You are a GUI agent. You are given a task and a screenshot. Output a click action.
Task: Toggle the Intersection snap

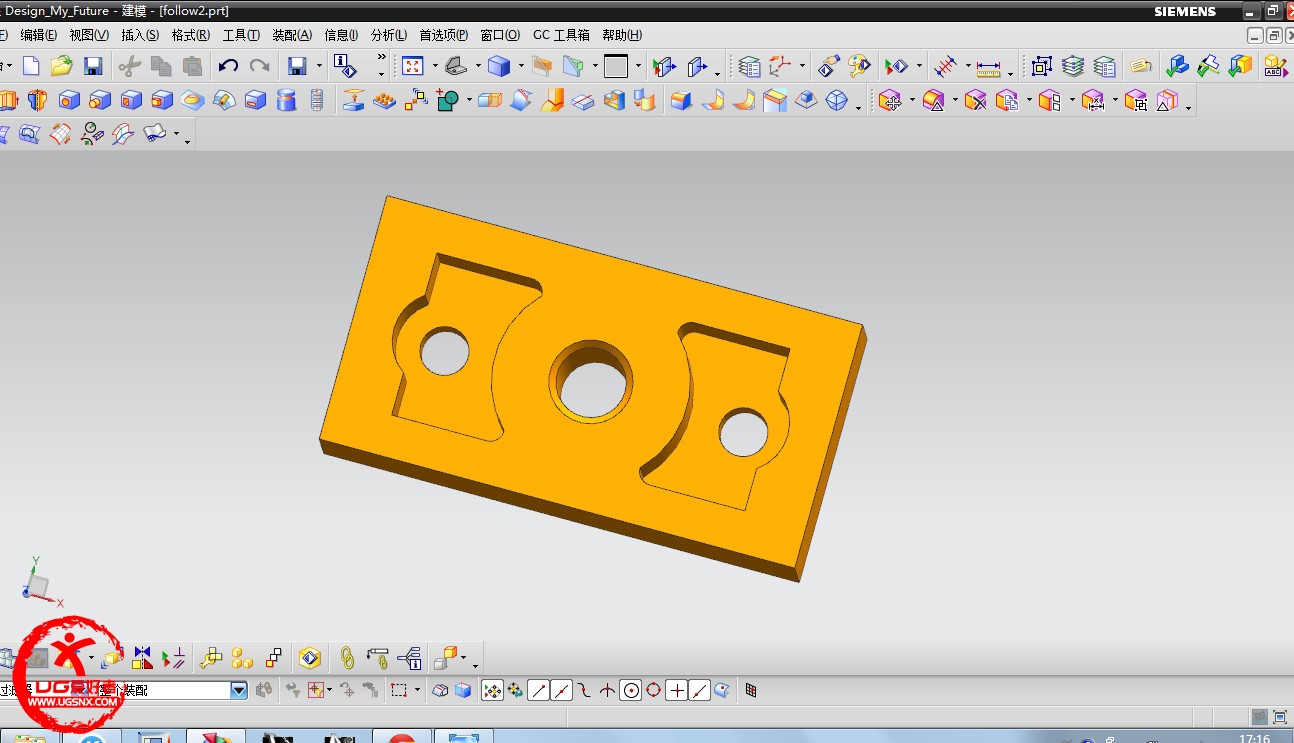[607, 690]
